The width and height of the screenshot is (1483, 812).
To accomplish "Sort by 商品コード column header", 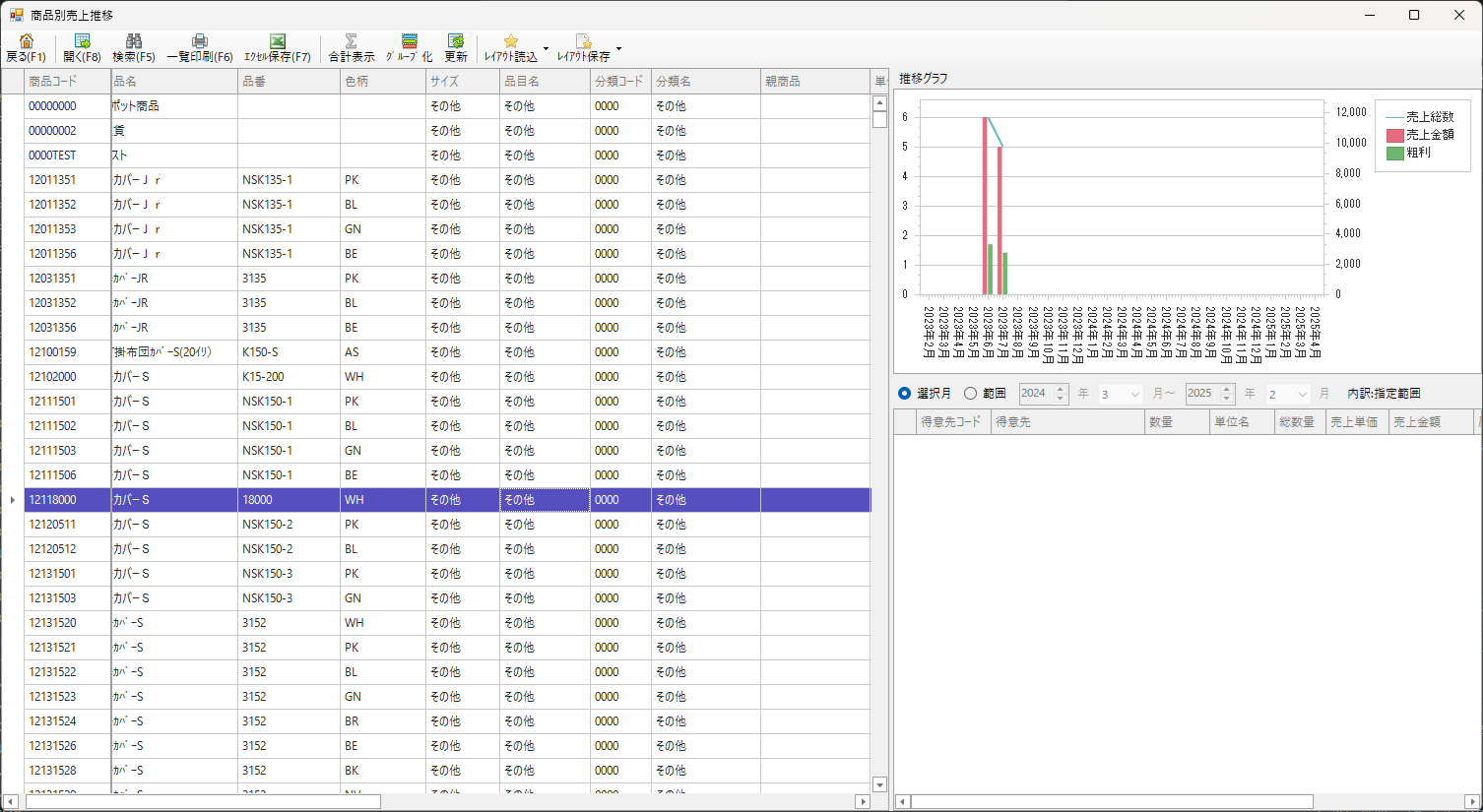I will click(67, 82).
